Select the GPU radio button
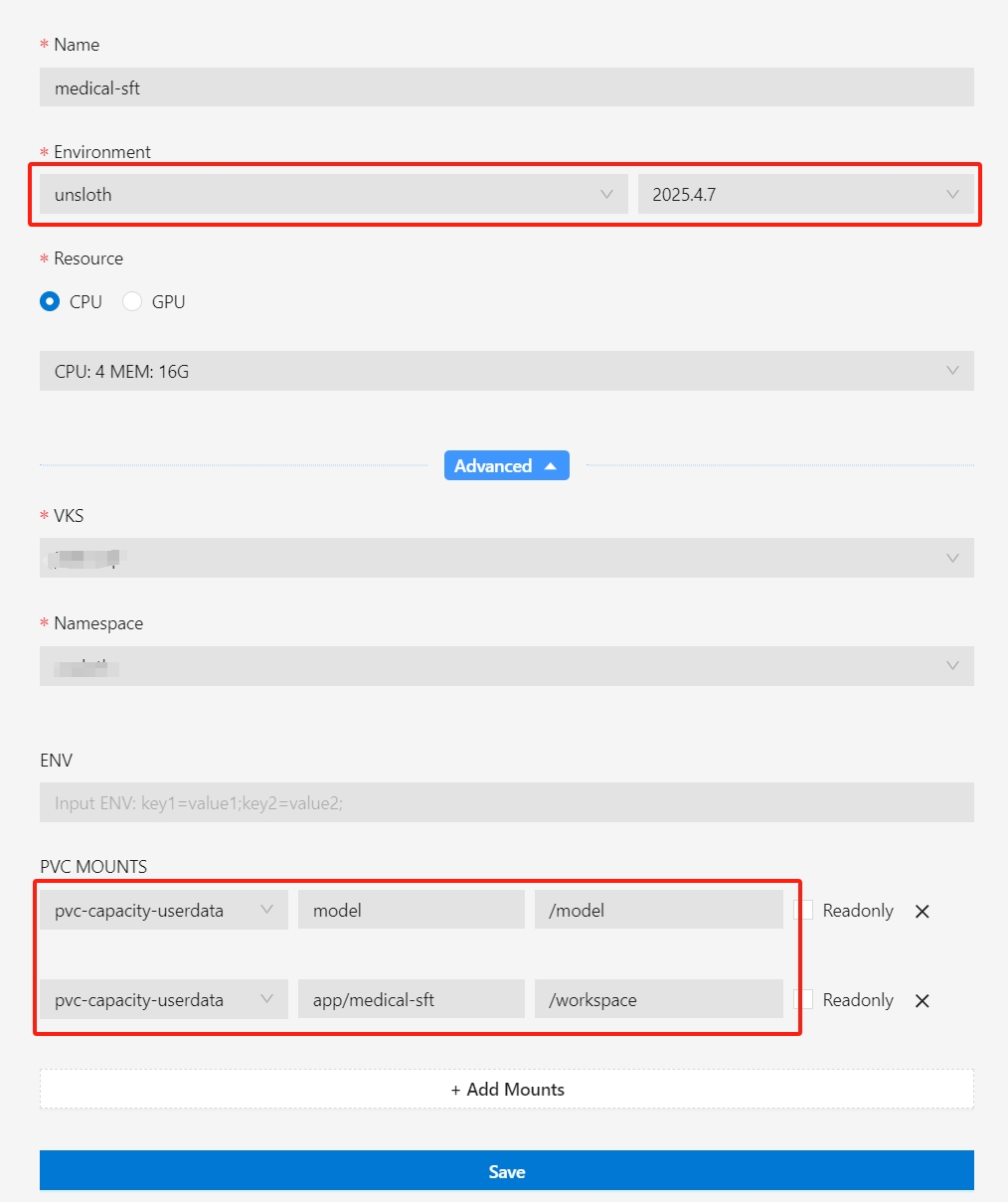 pyautogui.click(x=132, y=301)
